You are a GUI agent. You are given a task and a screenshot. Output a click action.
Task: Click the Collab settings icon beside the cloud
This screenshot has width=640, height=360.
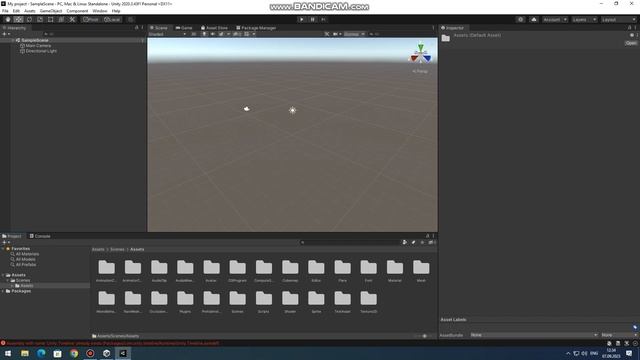tap(520, 19)
